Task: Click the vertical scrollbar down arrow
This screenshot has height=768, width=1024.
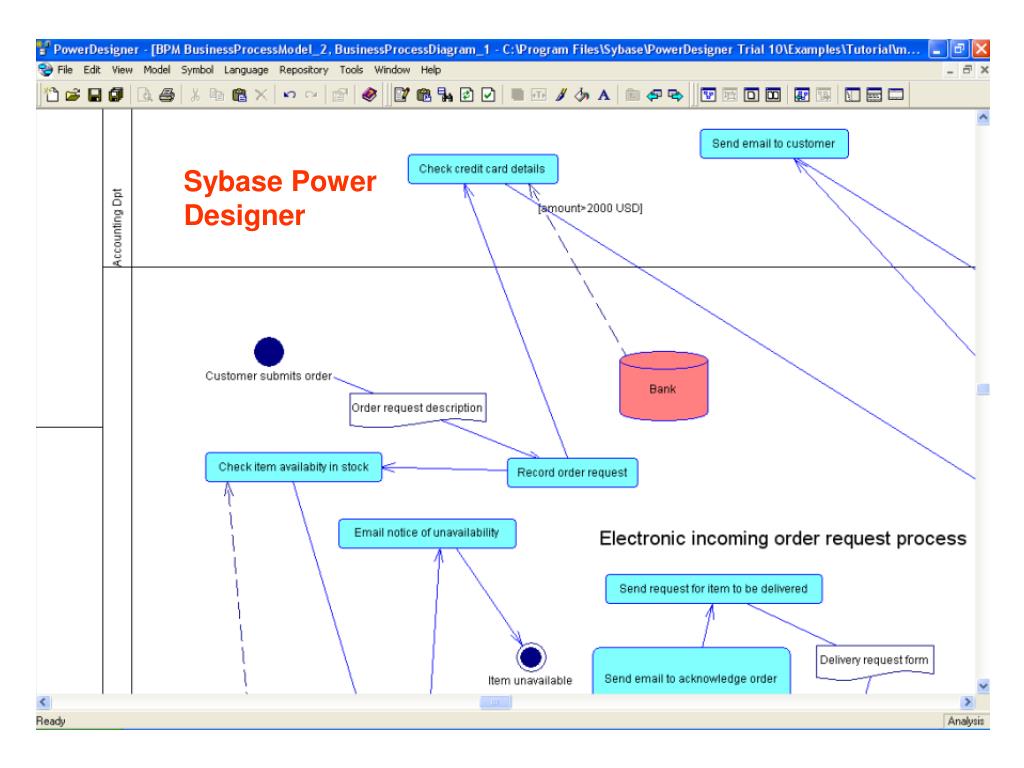Action: pos(983,686)
